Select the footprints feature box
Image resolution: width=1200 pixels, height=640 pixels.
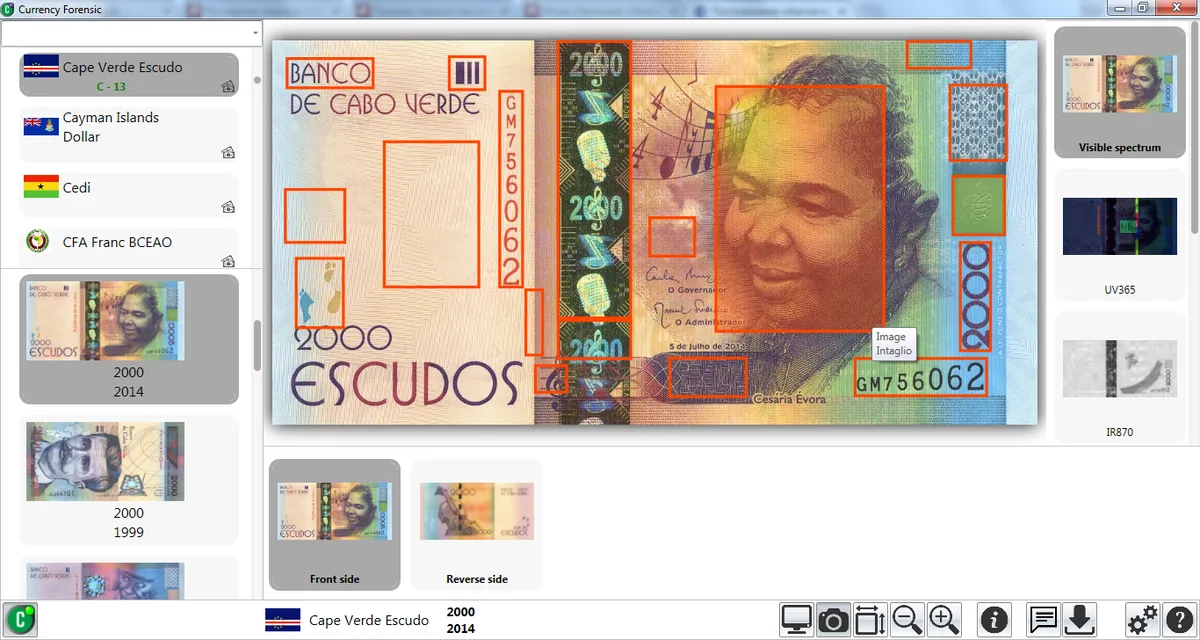[x=319, y=293]
